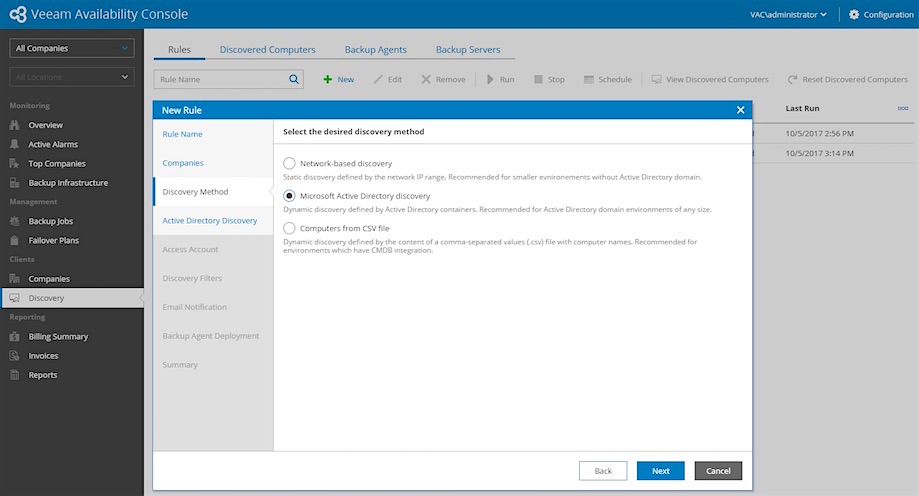Expand the All Companies dropdown
The image size is (919, 496).
pos(71,48)
